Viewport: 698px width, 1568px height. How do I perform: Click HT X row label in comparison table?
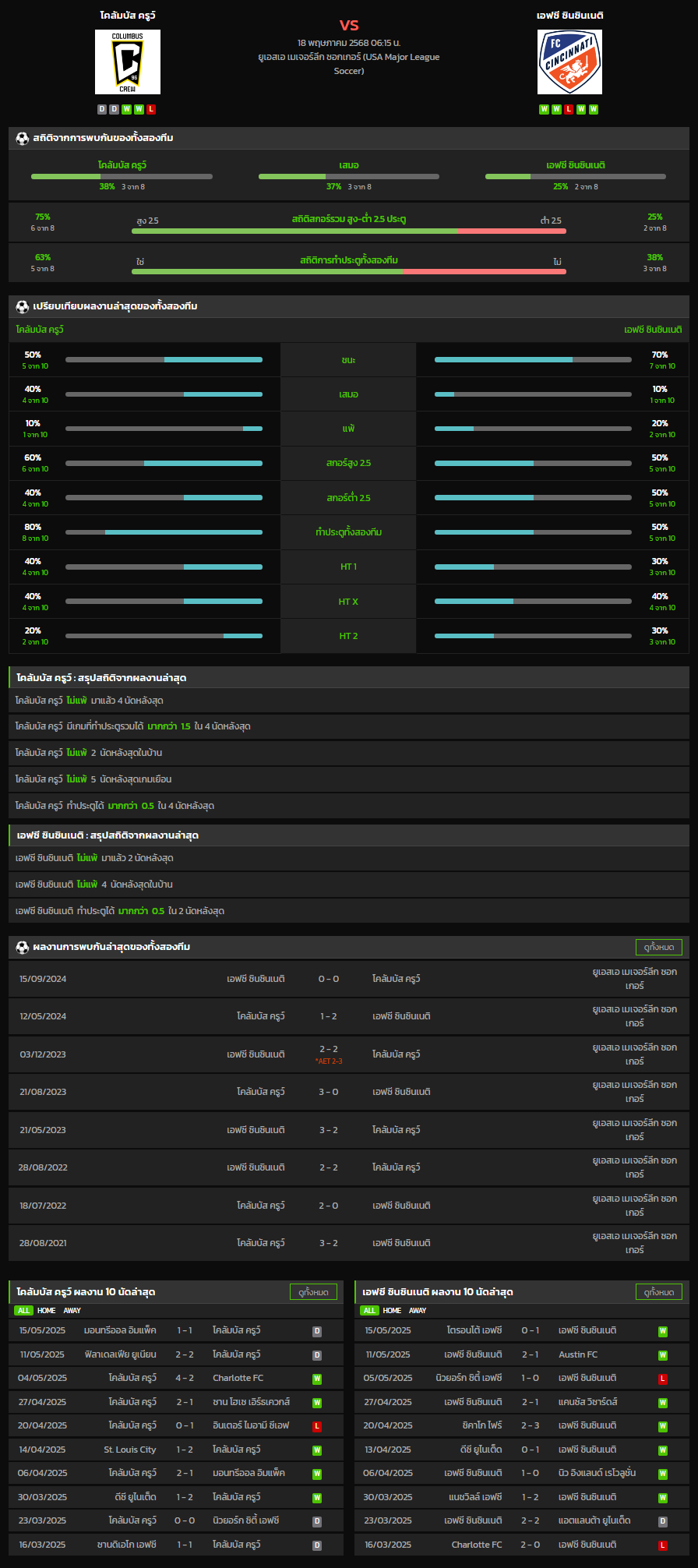348,602
